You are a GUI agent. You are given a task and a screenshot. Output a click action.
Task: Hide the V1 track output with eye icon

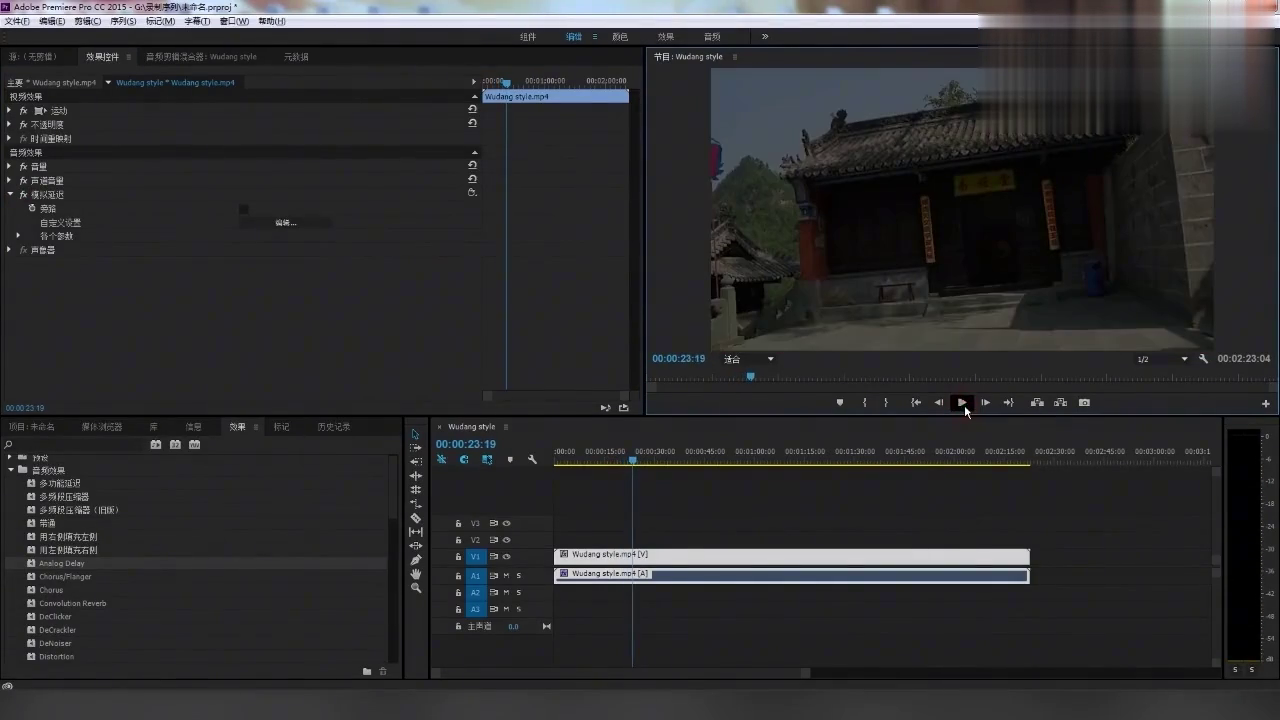tap(507, 557)
